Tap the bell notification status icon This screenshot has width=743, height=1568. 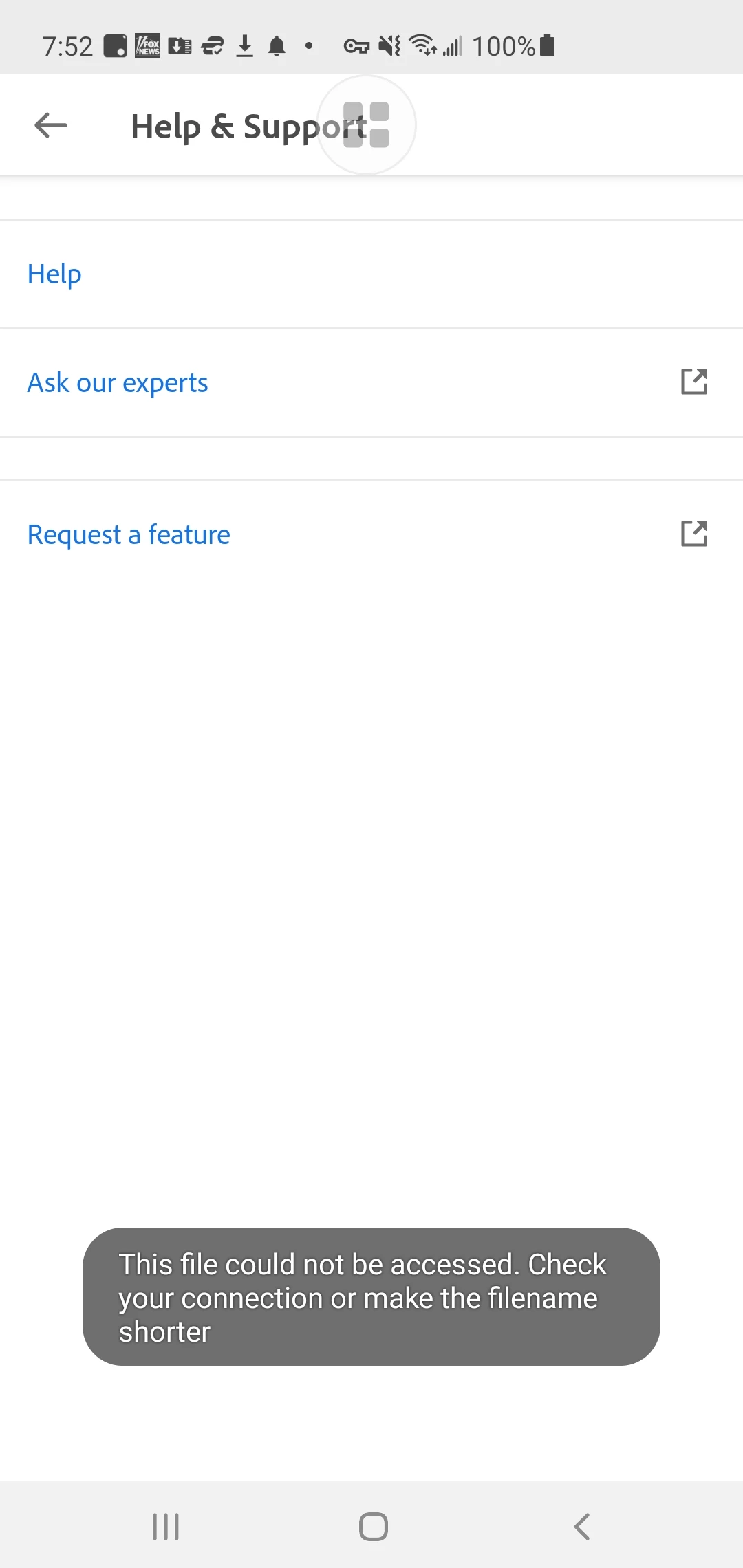[x=277, y=46]
